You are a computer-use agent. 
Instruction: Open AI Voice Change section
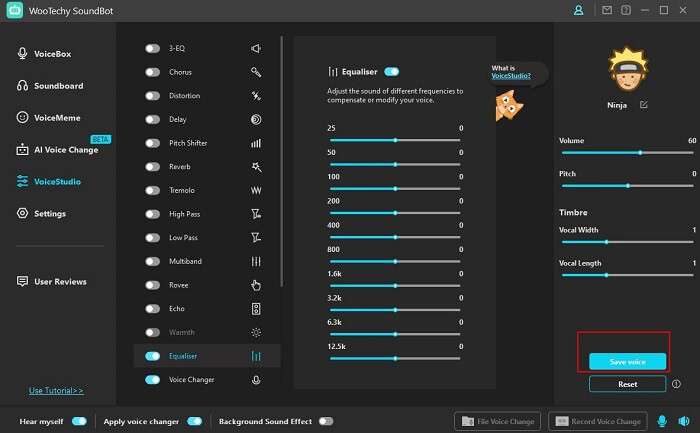coord(57,150)
